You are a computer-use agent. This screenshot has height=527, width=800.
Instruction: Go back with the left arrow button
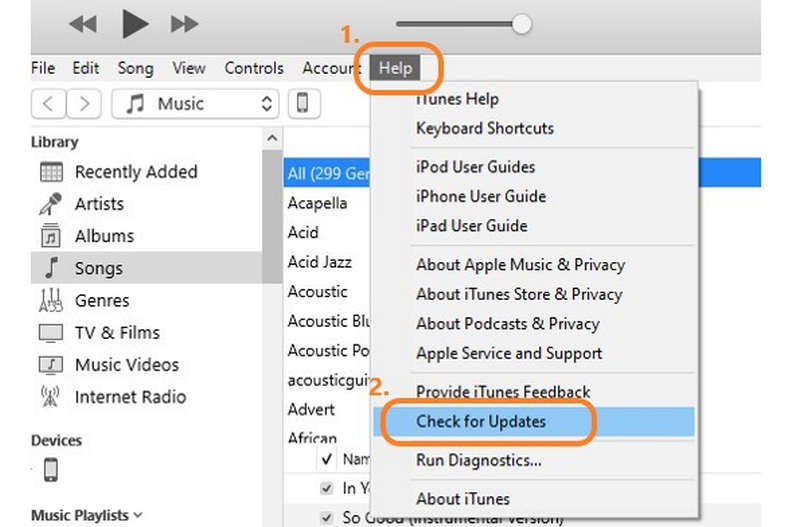tap(48, 104)
